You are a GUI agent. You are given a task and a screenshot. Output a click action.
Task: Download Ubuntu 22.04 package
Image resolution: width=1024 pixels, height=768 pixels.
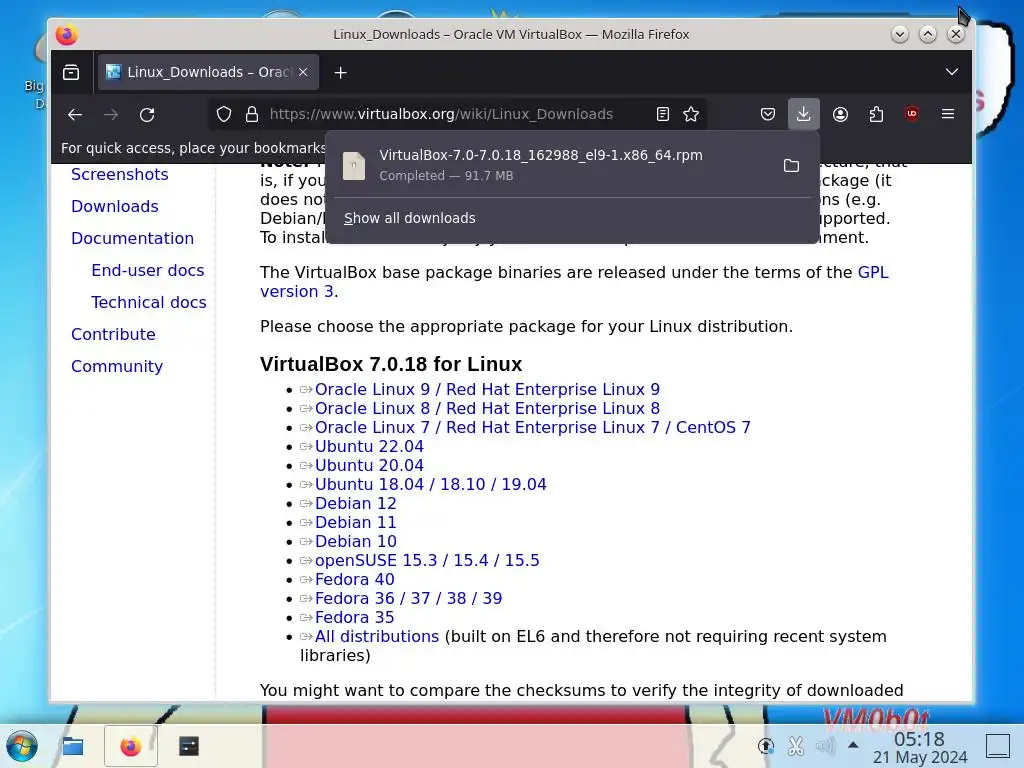pos(369,446)
